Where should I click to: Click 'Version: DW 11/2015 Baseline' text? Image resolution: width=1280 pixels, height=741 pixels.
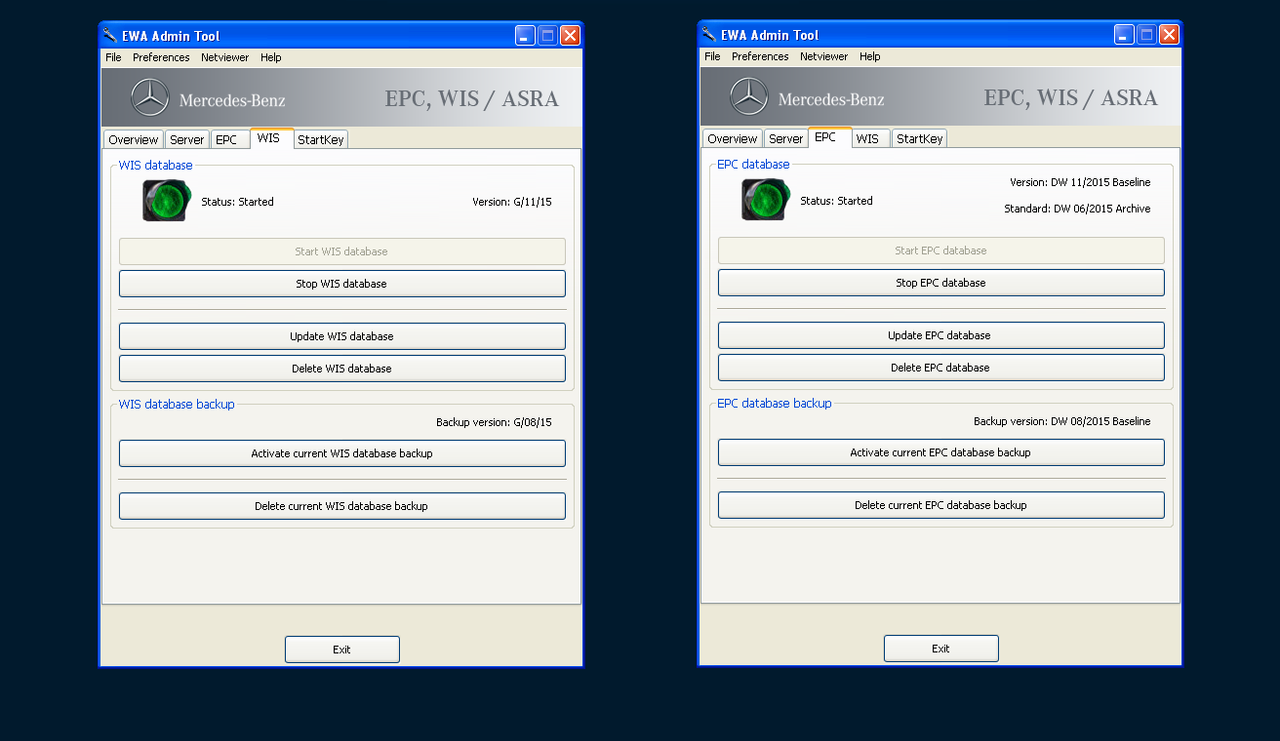1080,183
